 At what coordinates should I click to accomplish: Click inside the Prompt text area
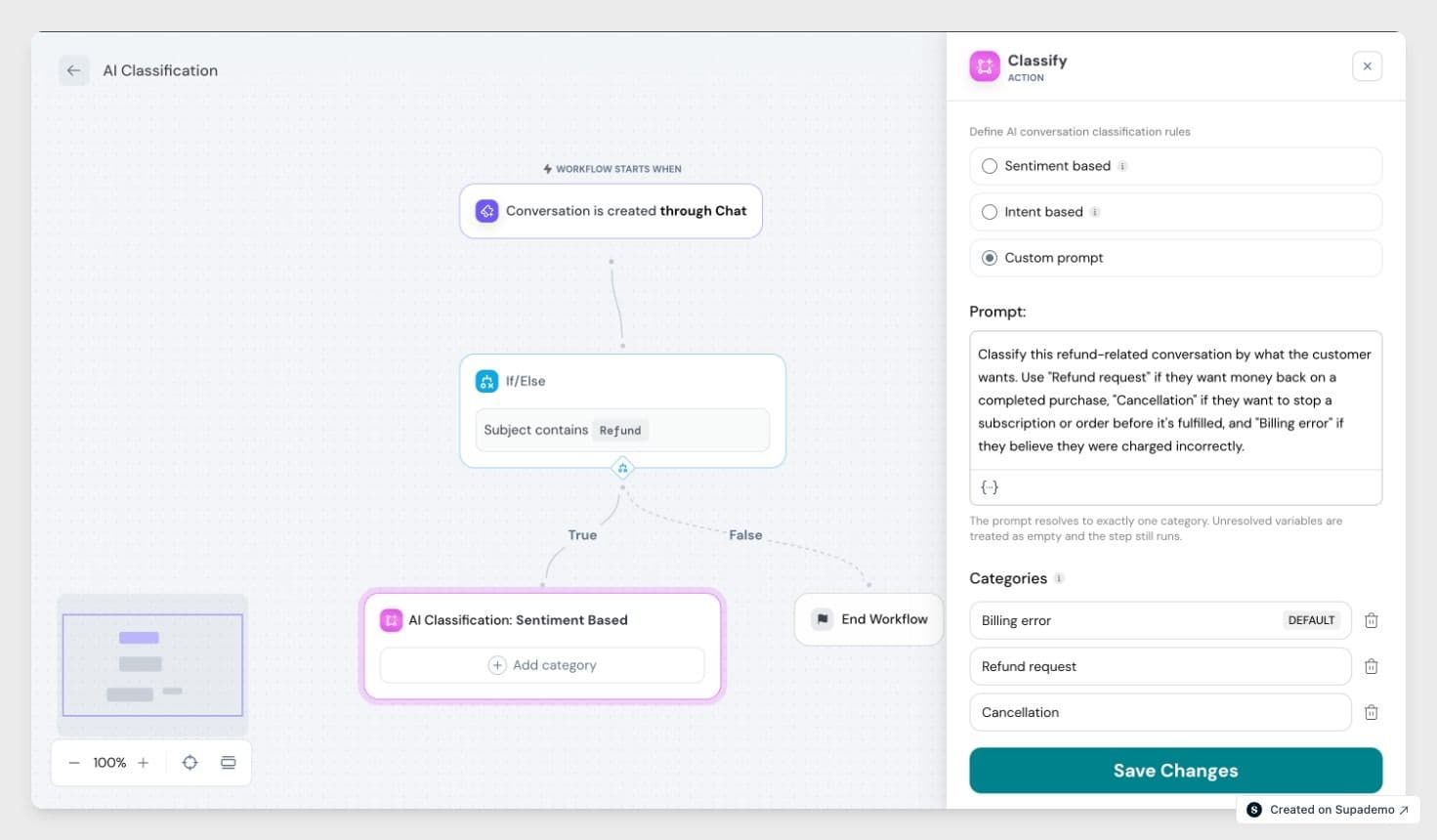[1175, 400]
